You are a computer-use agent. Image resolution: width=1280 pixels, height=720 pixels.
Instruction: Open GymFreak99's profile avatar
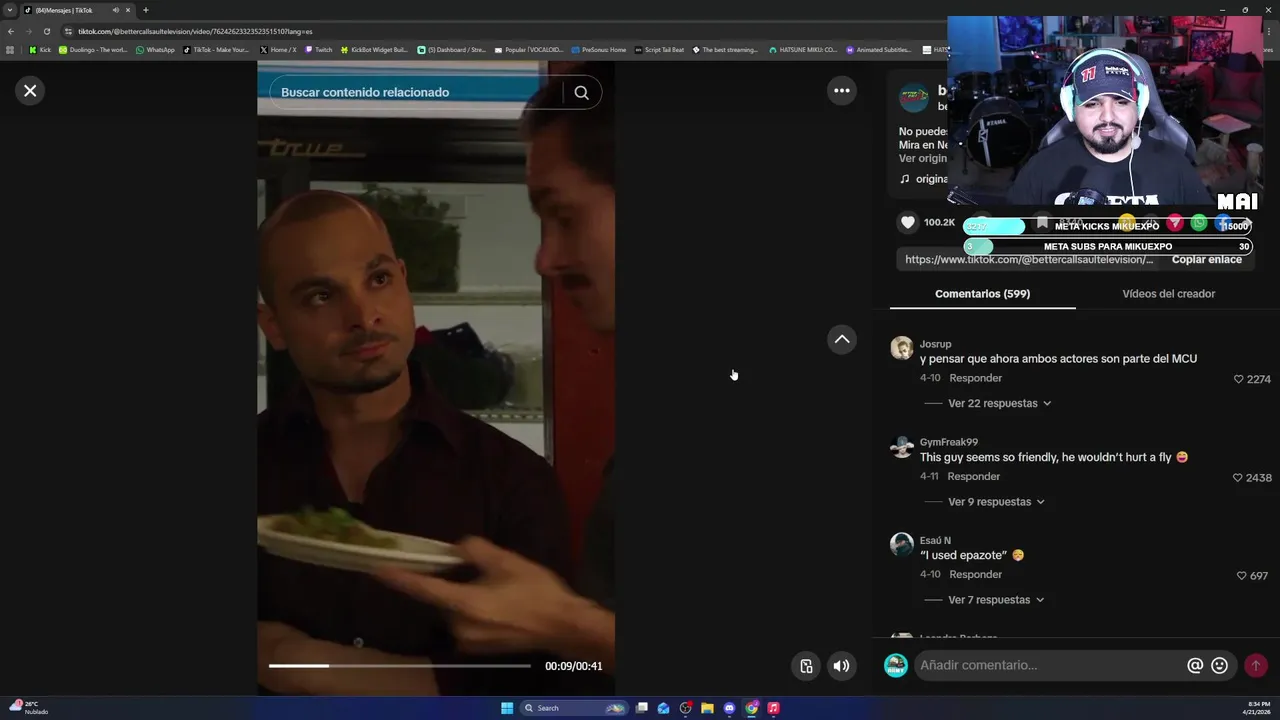(902, 447)
